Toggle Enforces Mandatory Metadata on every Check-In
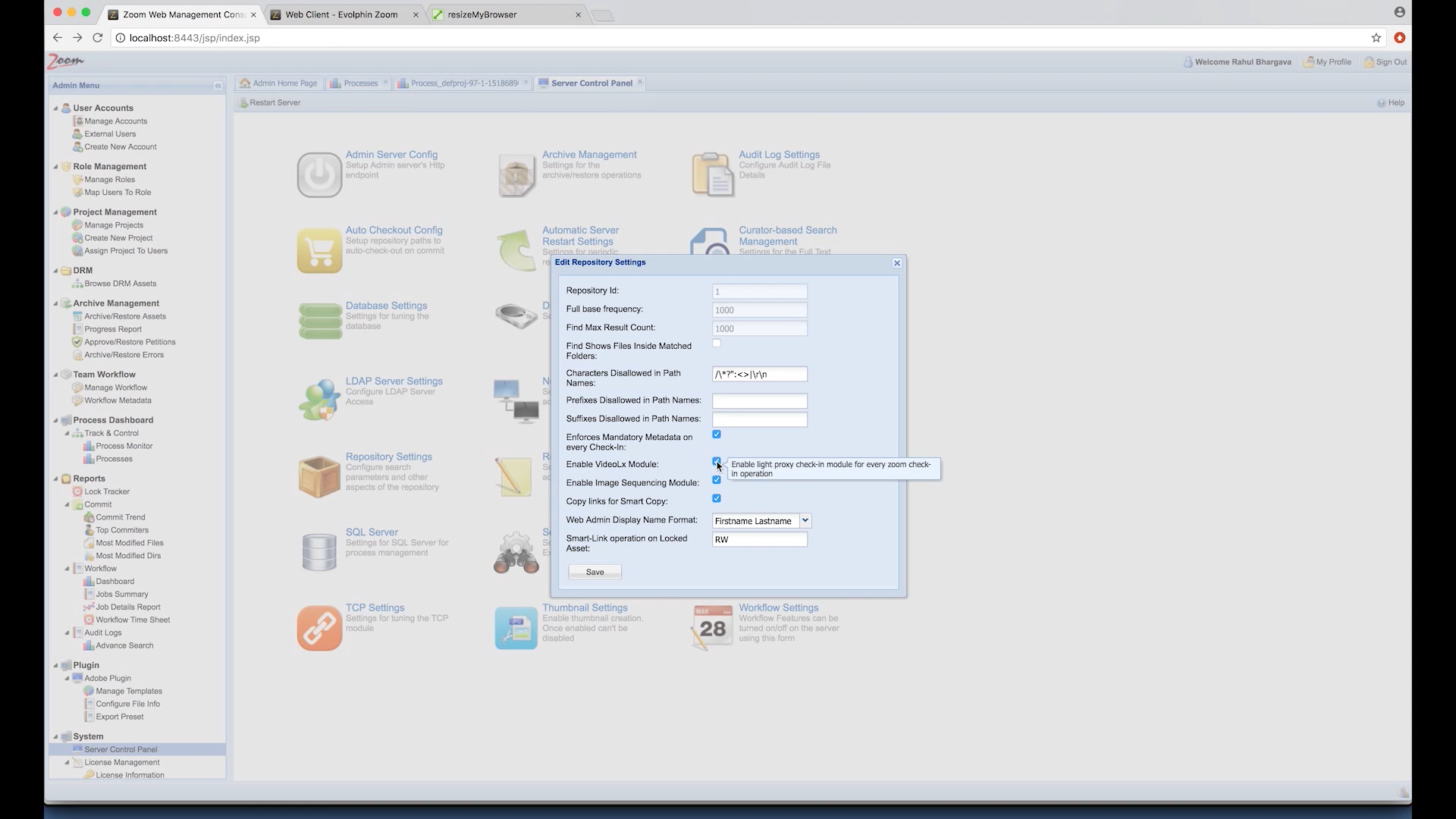This screenshot has width=1456, height=819. [x=717, y=435]
